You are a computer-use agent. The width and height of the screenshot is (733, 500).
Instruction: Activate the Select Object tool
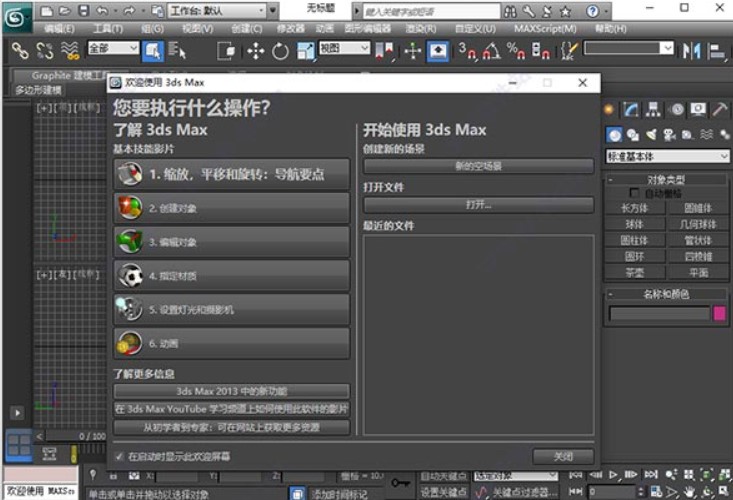(x=152, y=51)
